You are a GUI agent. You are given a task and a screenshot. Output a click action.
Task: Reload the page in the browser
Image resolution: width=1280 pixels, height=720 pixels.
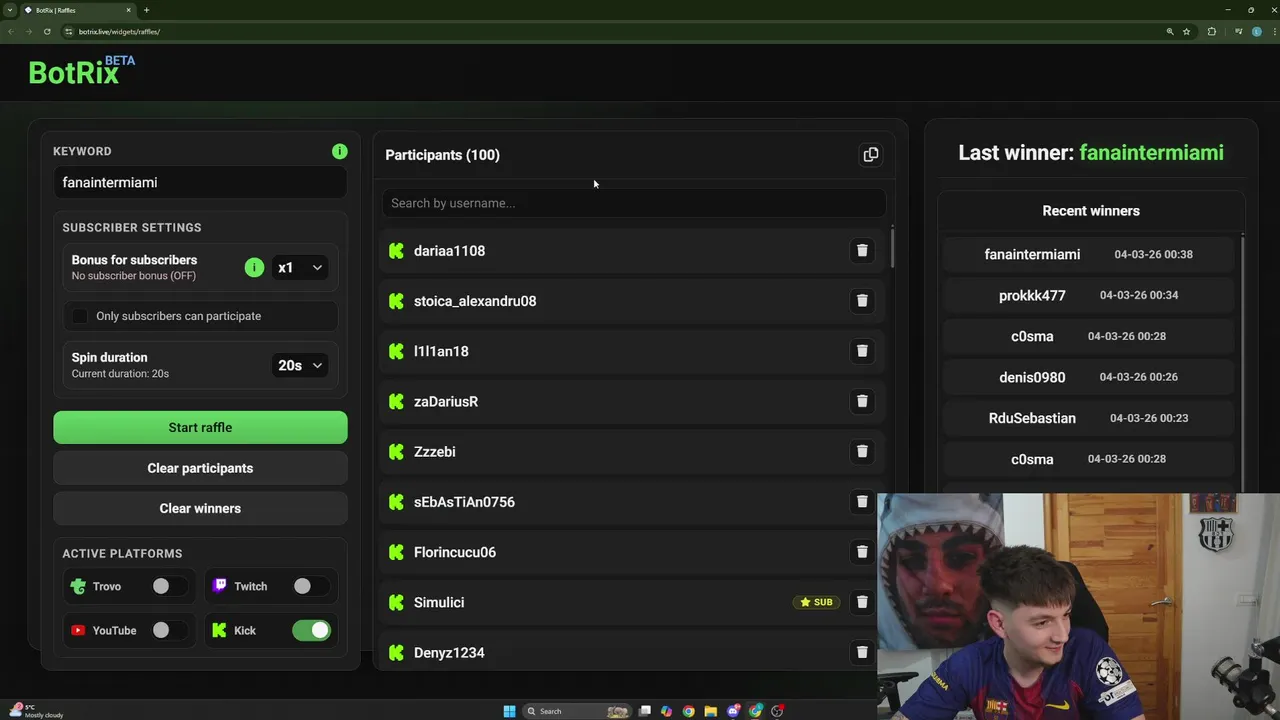[x=47, y=31]
